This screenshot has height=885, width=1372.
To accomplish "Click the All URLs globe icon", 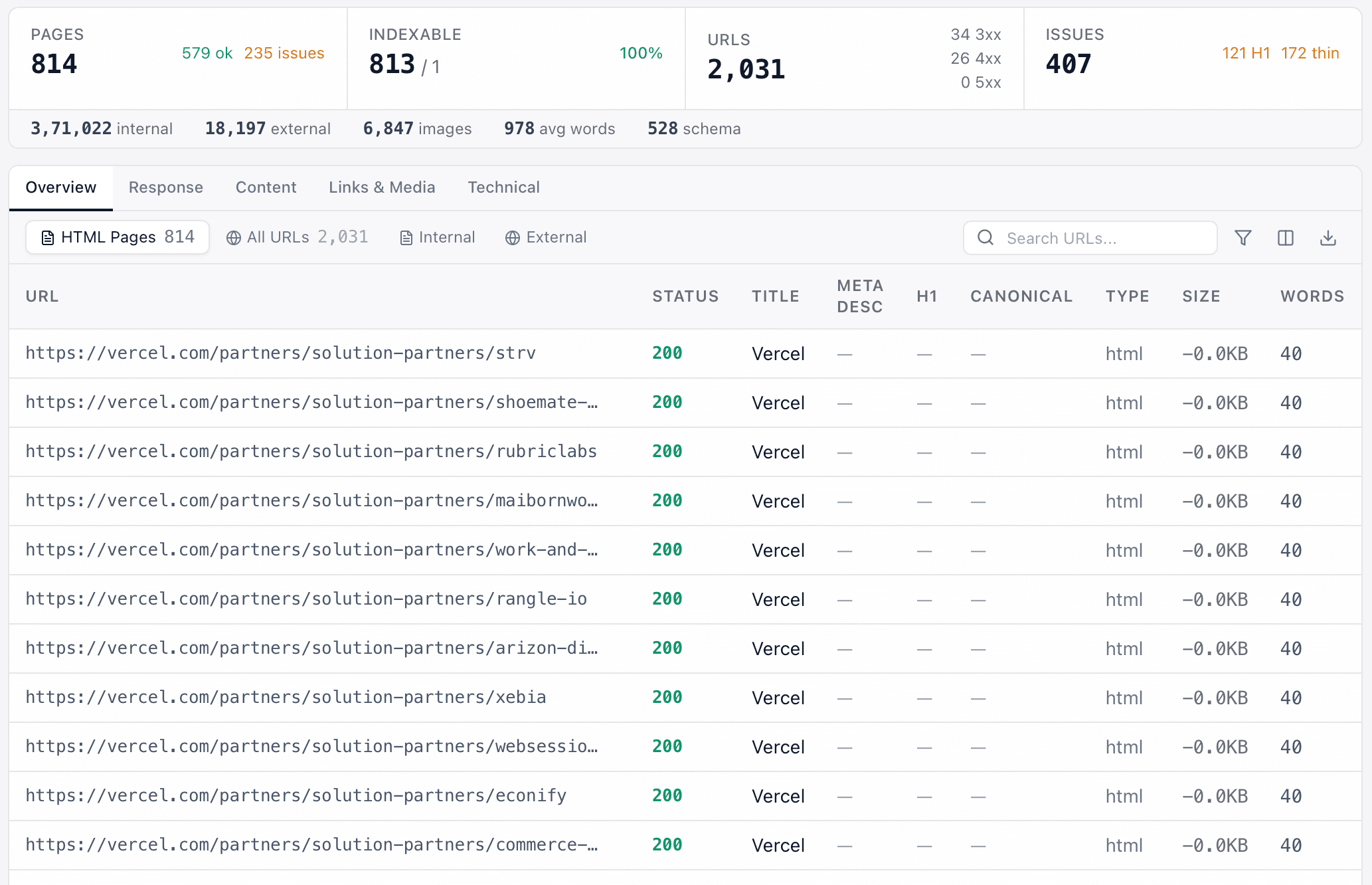I will pos(233,237).
